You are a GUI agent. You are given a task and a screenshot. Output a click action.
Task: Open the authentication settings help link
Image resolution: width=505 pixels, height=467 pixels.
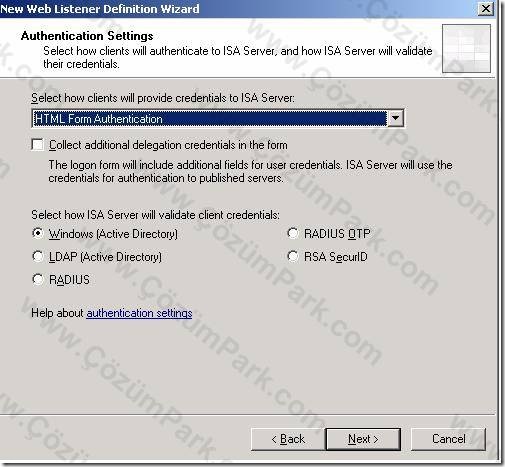pyautogui.click(x=139, y=313)
